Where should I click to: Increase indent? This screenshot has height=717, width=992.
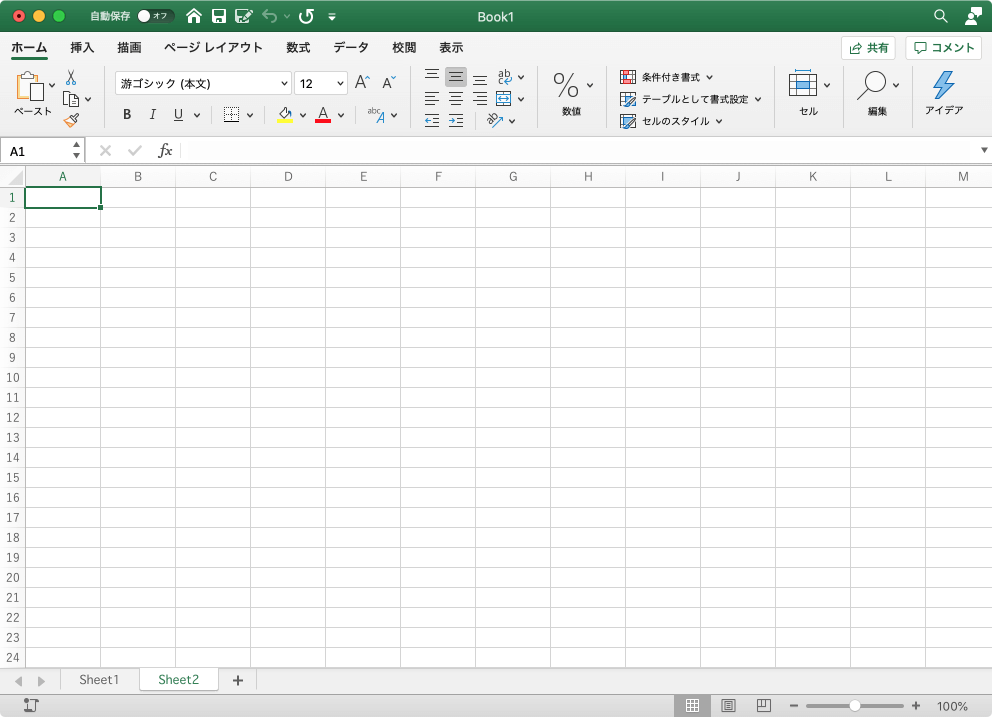pyautogui.click(x=456, y=121)
